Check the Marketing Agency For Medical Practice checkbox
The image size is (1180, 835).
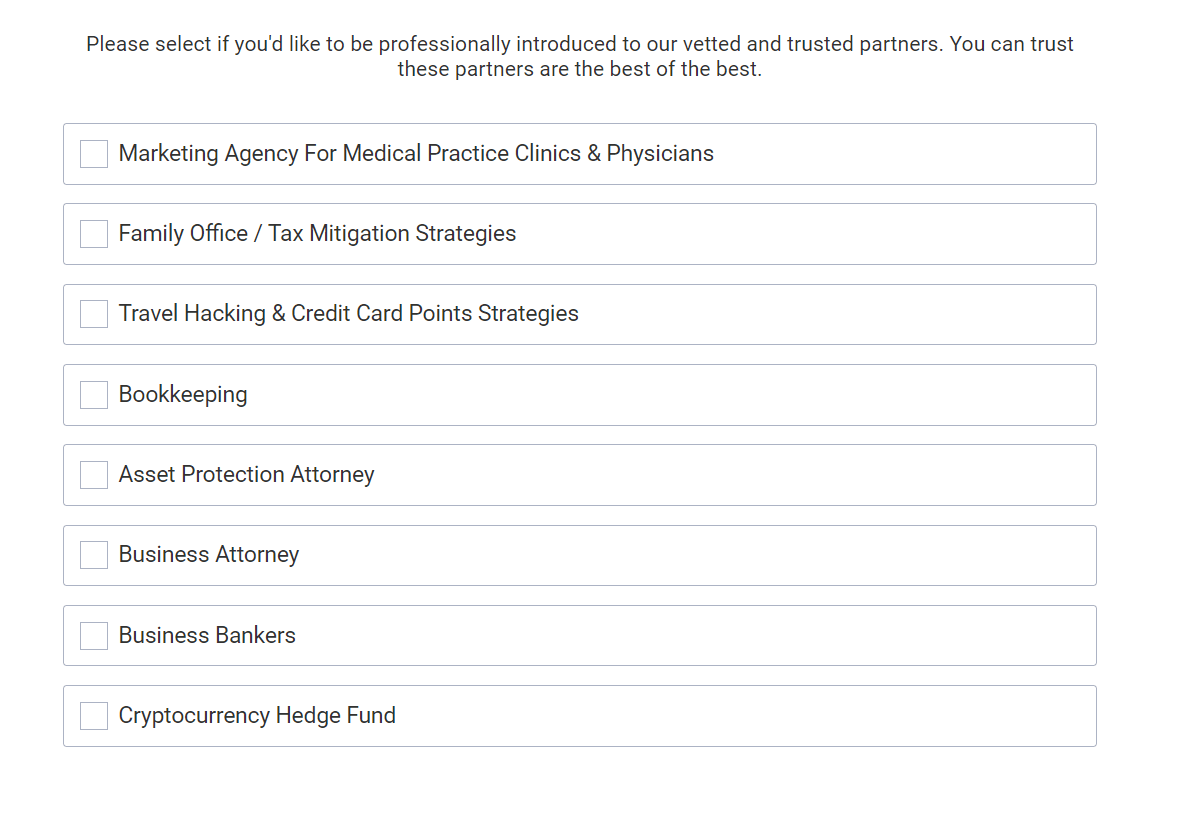[x=94, y=154]
